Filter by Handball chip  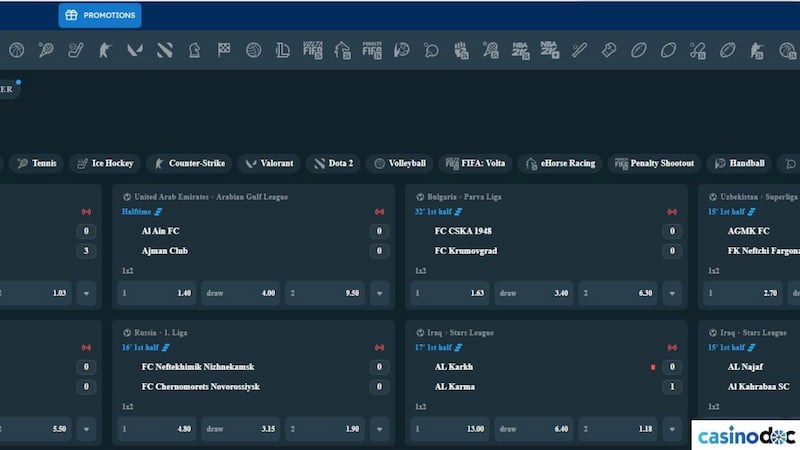click(x=739, y=163)
